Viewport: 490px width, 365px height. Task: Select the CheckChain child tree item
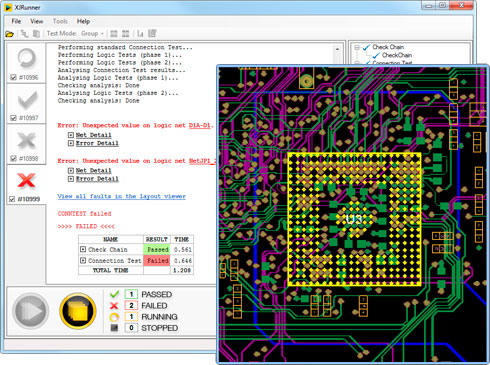397,55
